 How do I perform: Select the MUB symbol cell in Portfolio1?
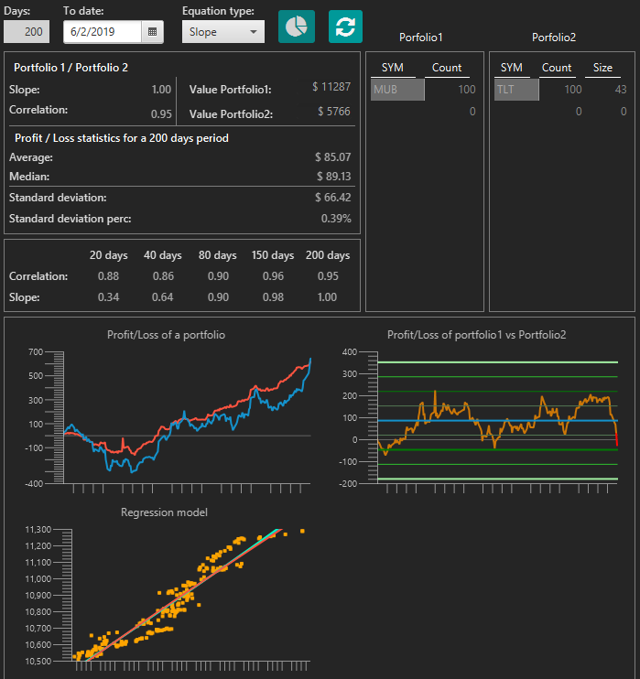click(397, 90)
